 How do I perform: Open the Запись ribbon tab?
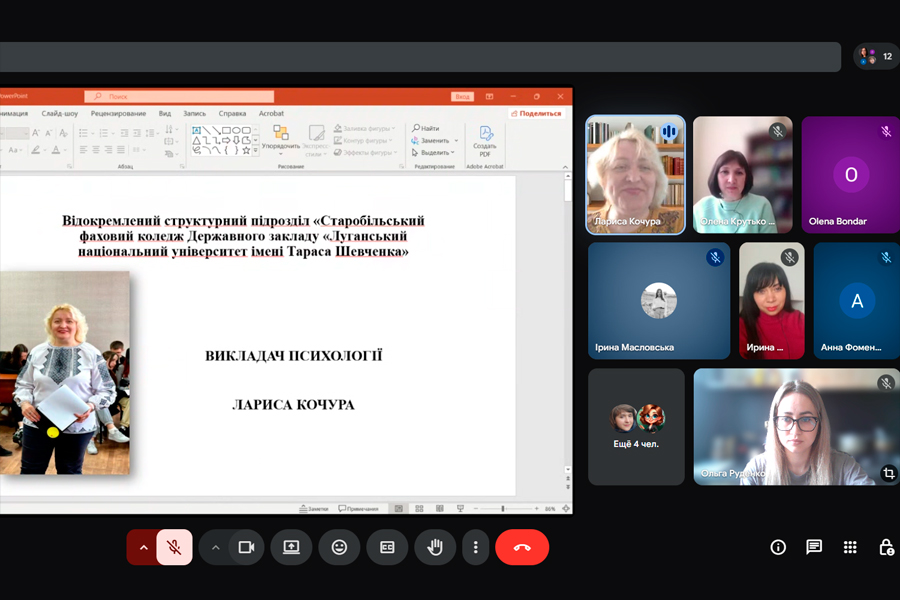click(x=195, y=114)
